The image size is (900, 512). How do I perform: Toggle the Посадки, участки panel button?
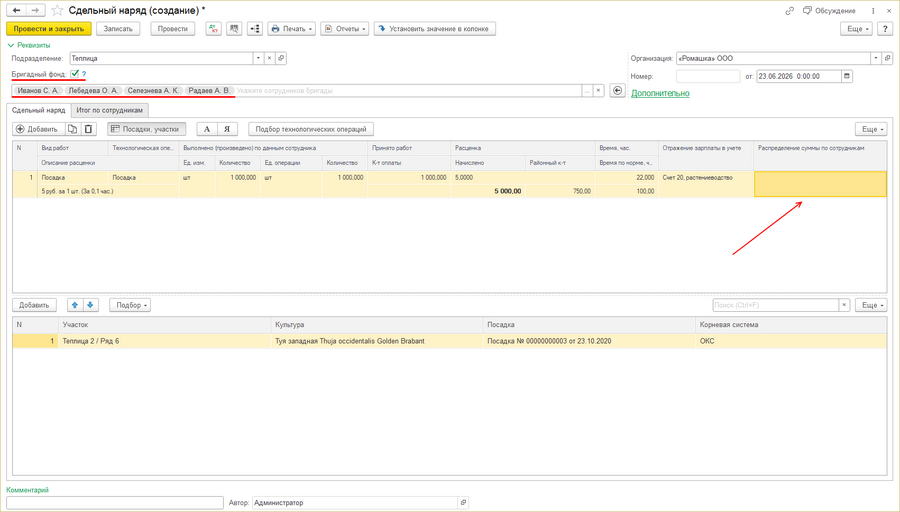pos(146,129)
